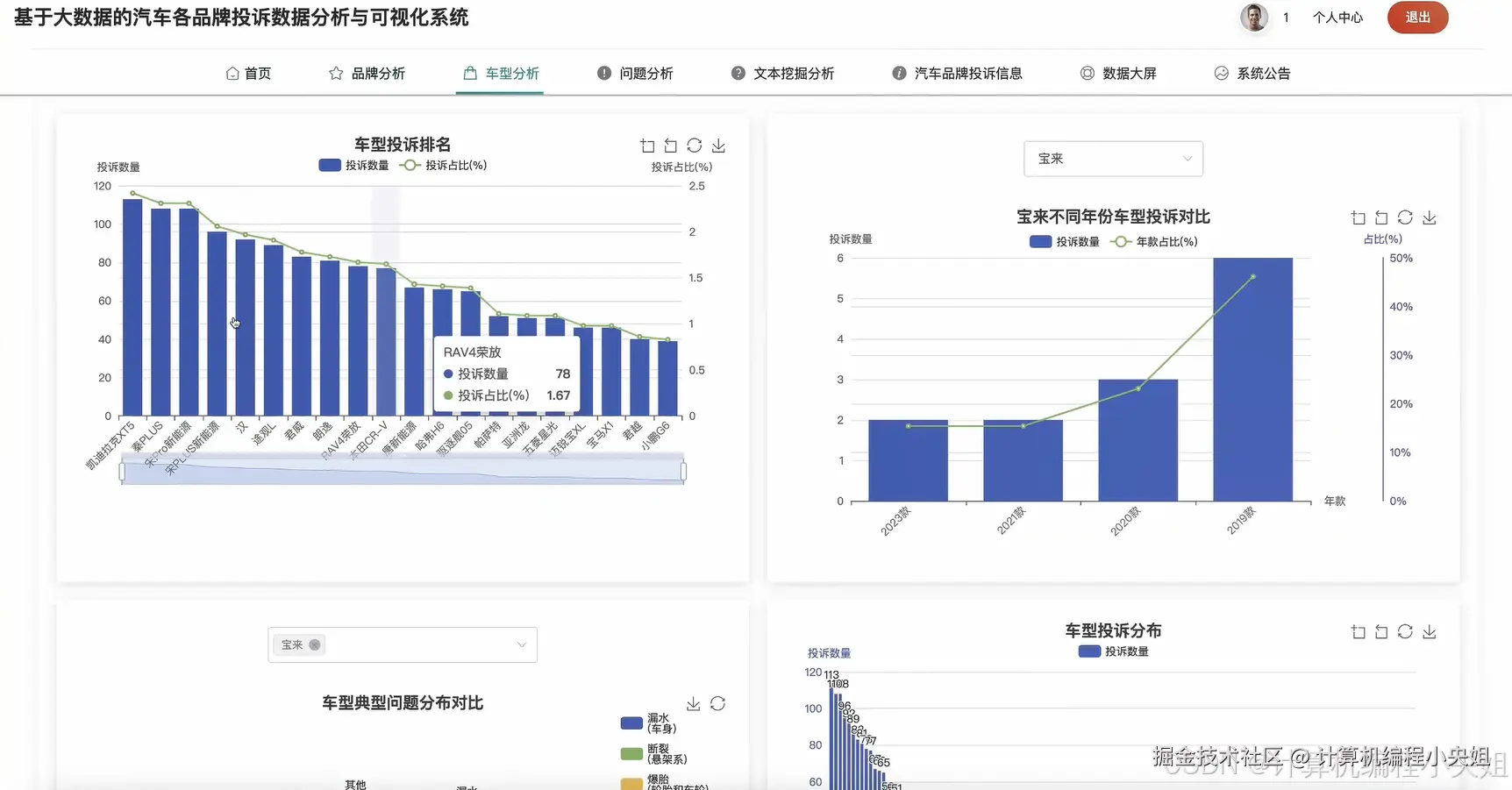Activate data zoom on 车型投诉排名 chart

646,145
